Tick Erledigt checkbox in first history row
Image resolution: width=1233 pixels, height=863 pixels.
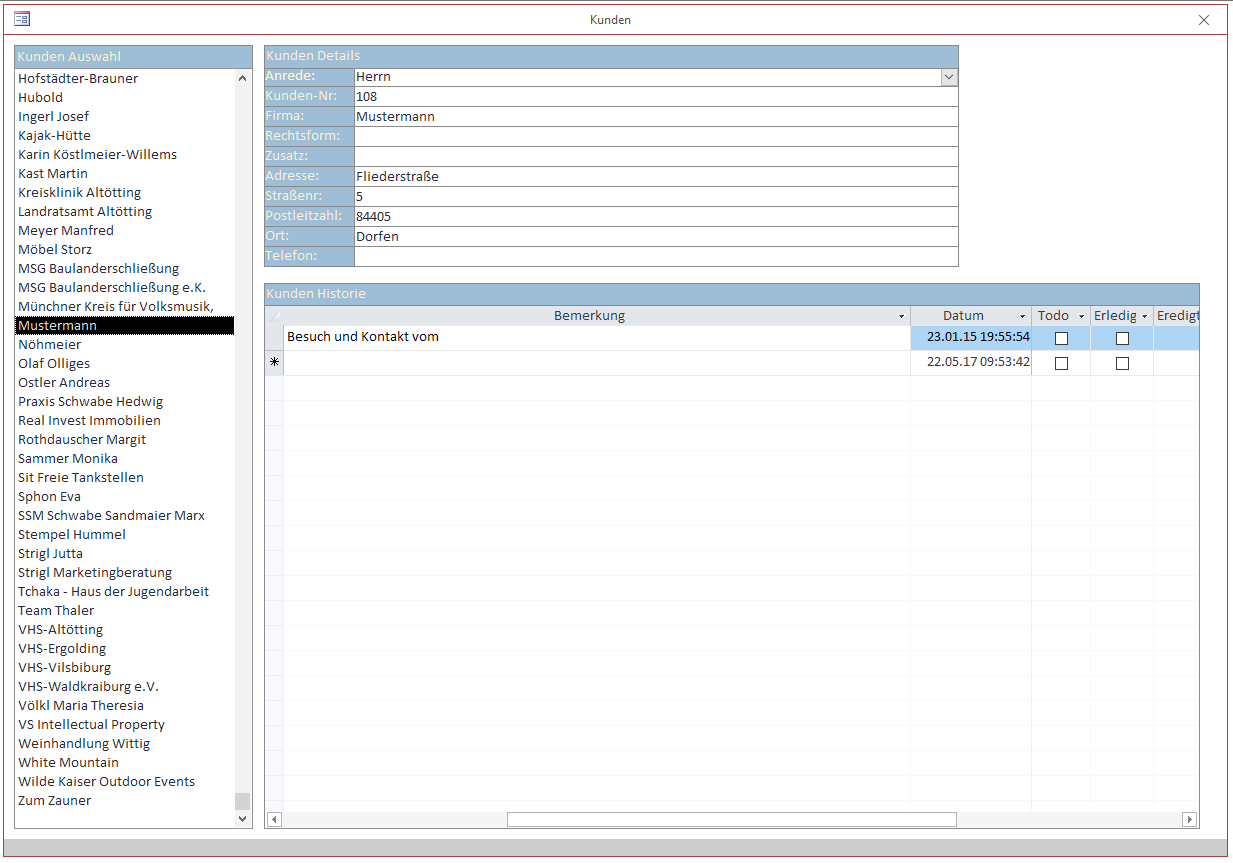1122,338
